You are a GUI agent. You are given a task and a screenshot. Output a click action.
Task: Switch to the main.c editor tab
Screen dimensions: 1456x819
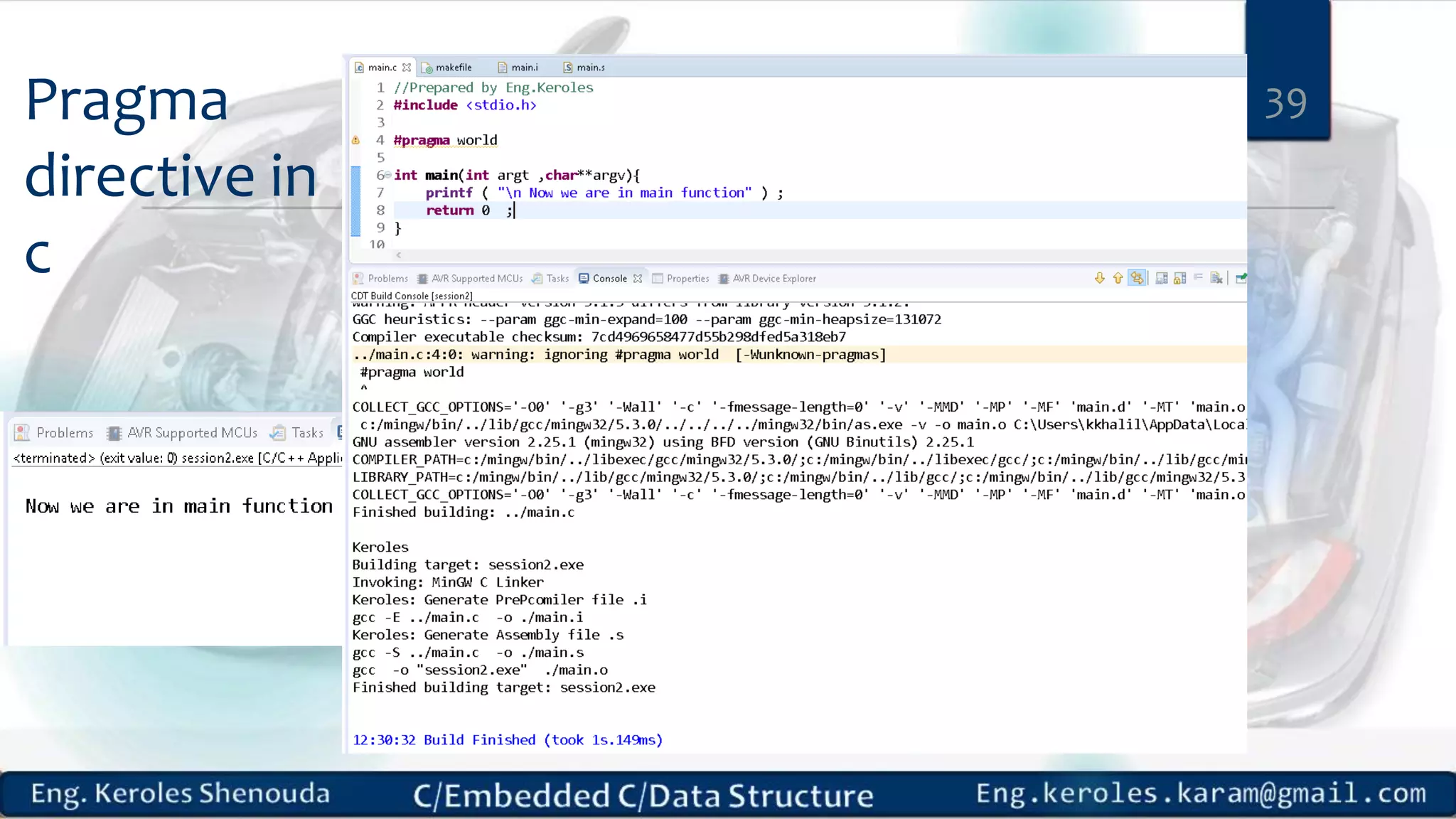382,68
